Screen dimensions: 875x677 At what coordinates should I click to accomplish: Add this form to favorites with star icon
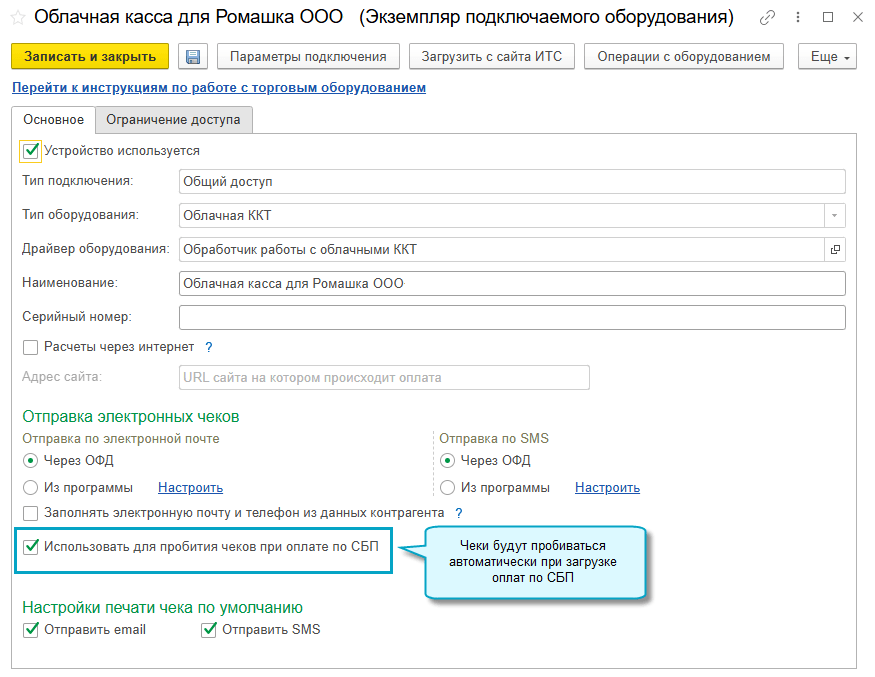click(x=18, y=18)
